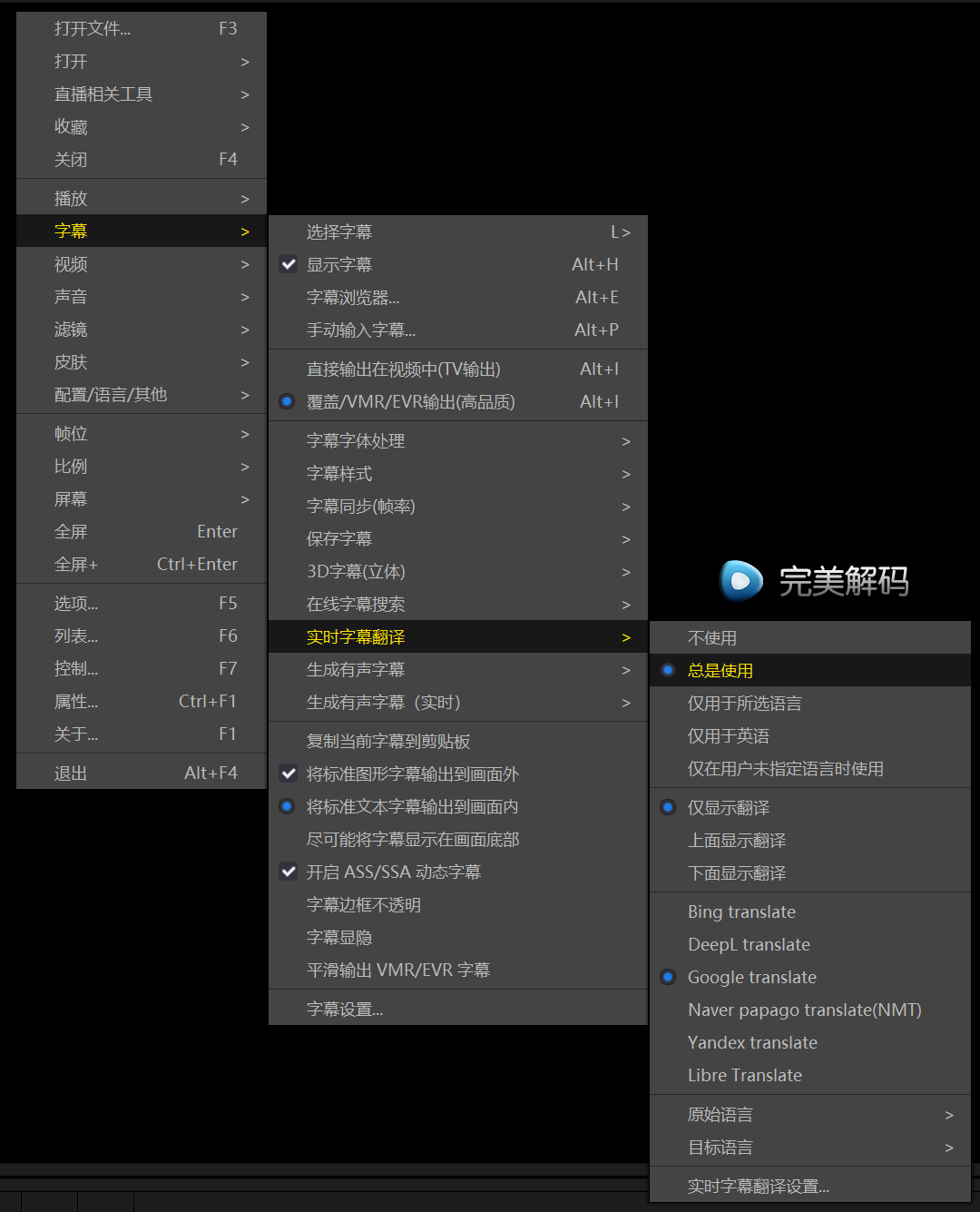Image resolution: width=980 pixels, height=1212 pixels.
Task: Select 不使用 for real-time translation
Action: [712, 638]
